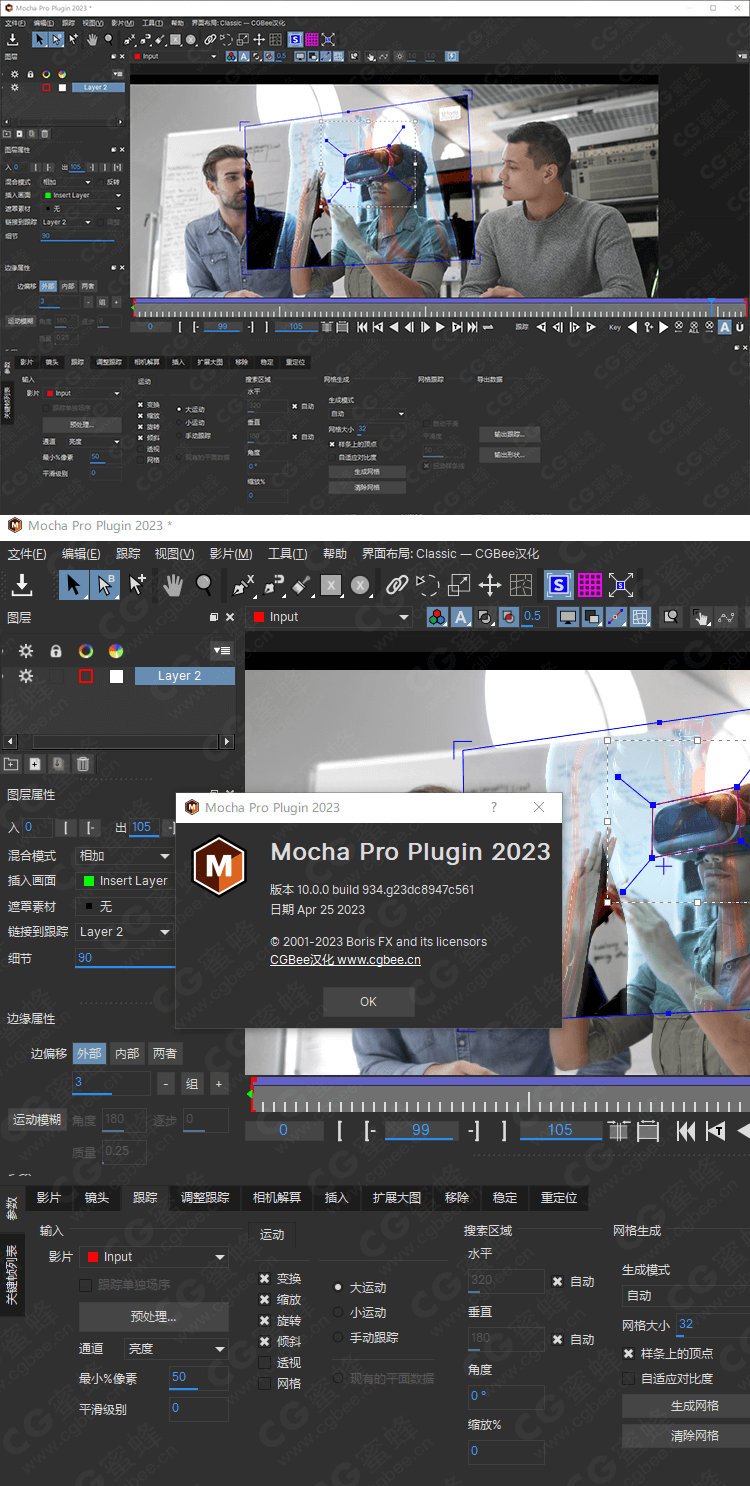
Task: Open 文件(F) menu in the enlarged menu bar
Action: (x=27, y=554)
